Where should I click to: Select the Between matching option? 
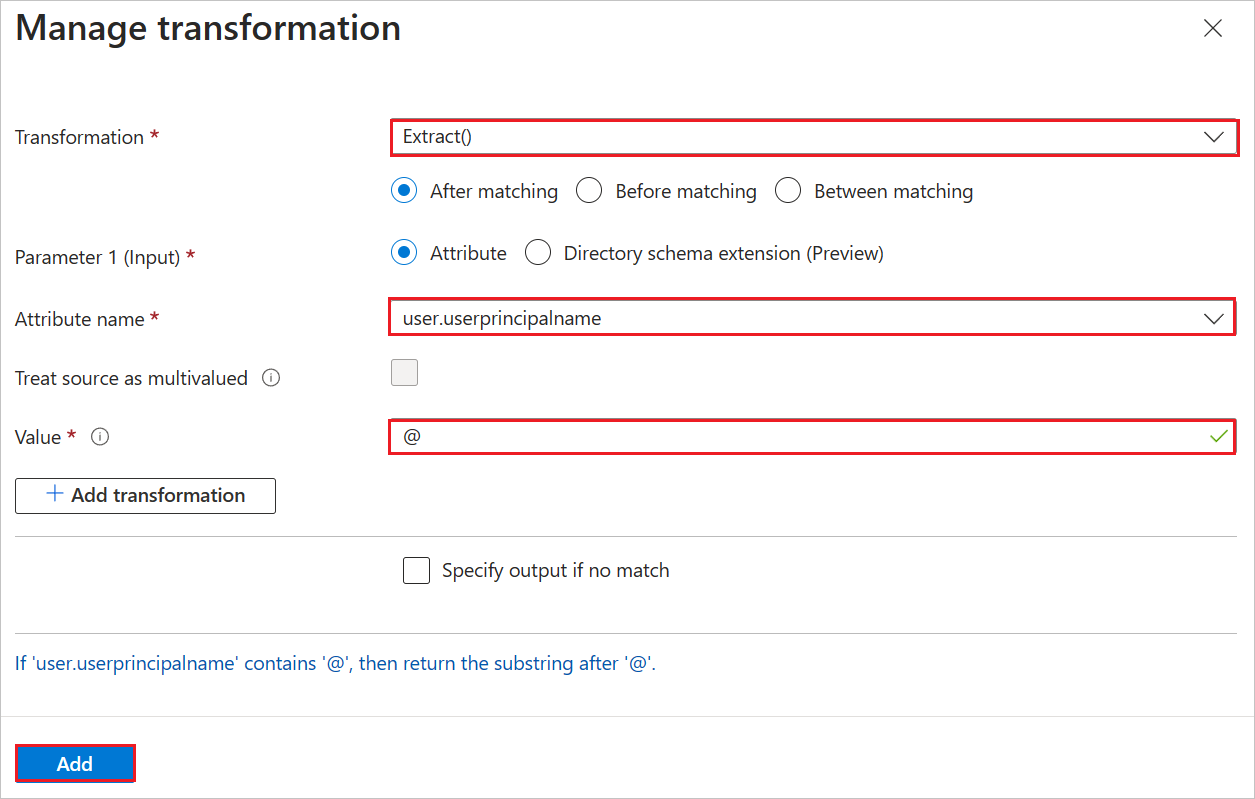788,190
